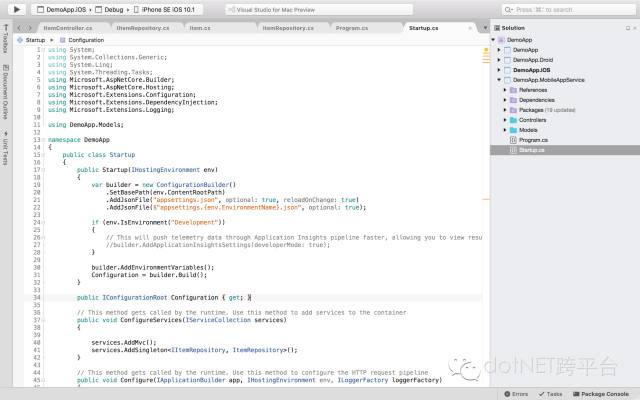The width and height of the screenshot is (640, 400).
Task: Click the Controllers folder icon
Action: [513, 120]
